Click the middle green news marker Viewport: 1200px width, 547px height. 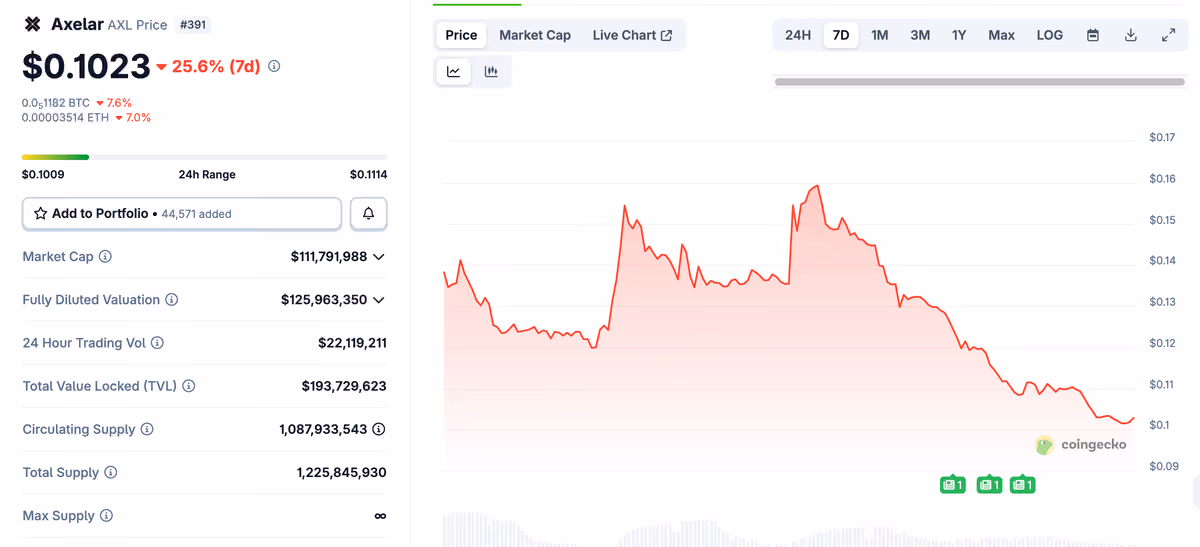coord(989,485)
